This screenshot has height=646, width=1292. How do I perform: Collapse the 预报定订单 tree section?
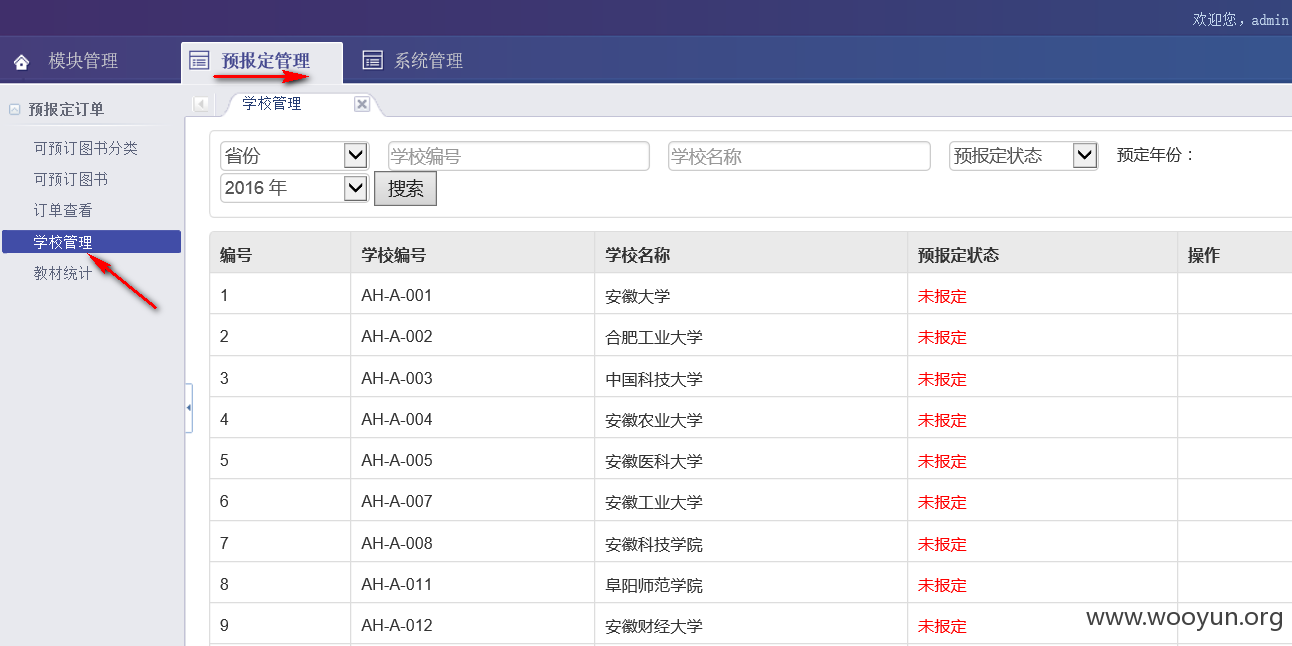click(x=14, y=109)
